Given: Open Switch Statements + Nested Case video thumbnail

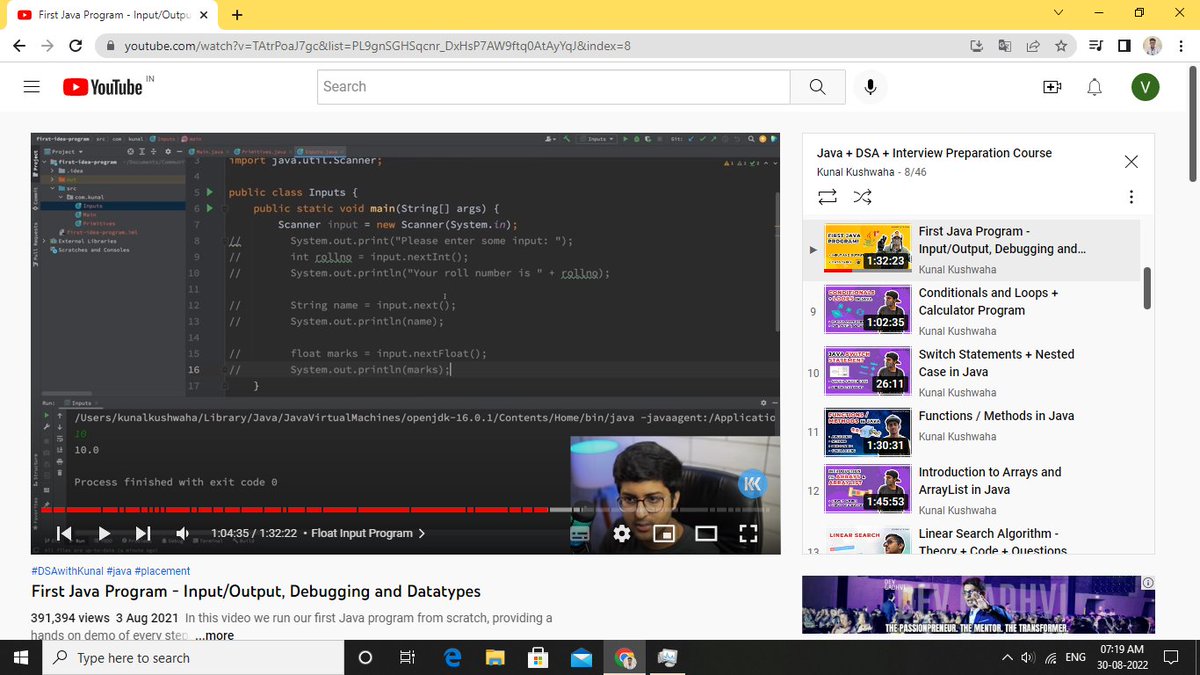Looking at the screenshot, I should tap(867, 371).
